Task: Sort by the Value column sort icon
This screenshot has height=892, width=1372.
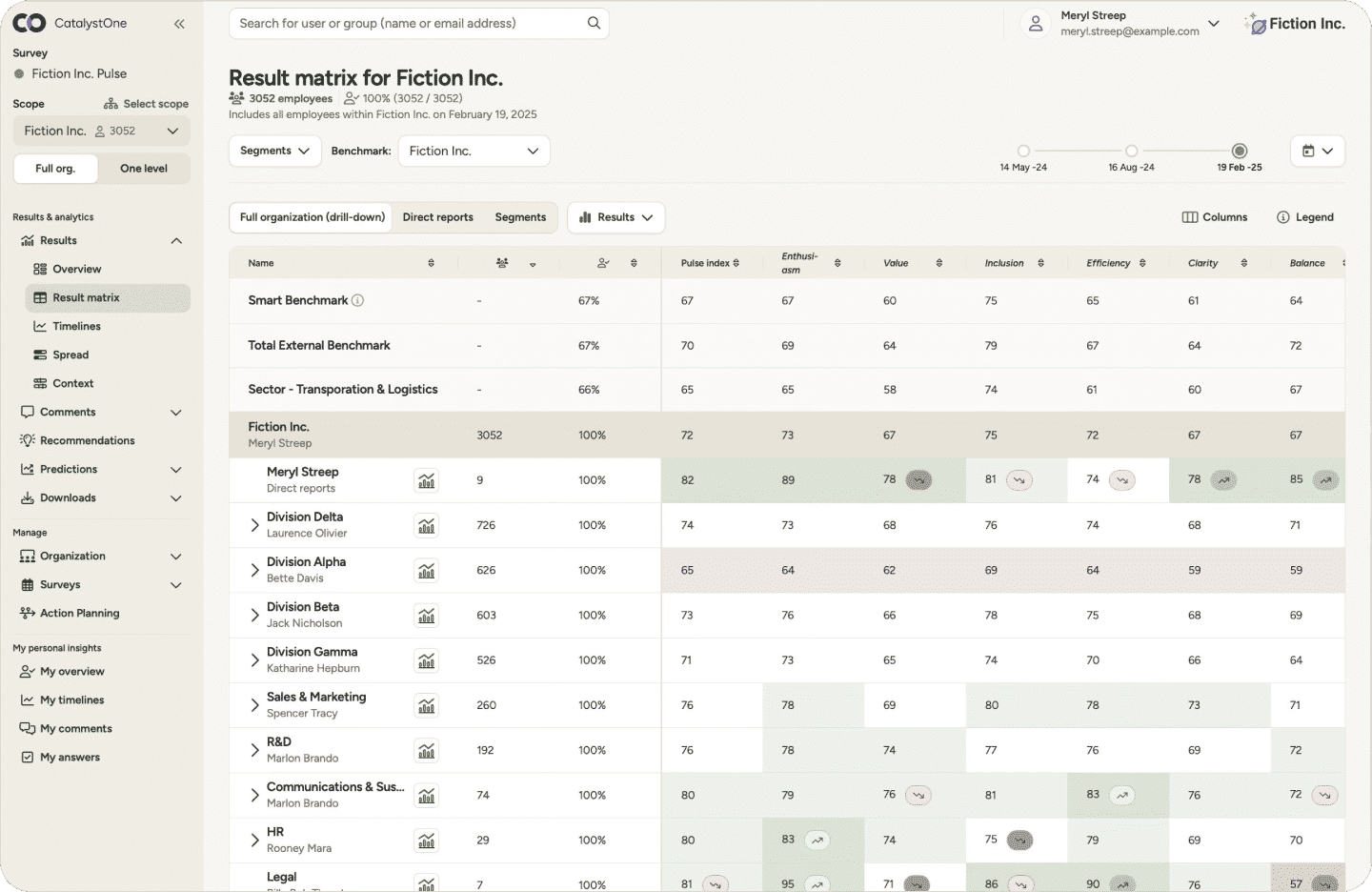Action: pos(939,263)
